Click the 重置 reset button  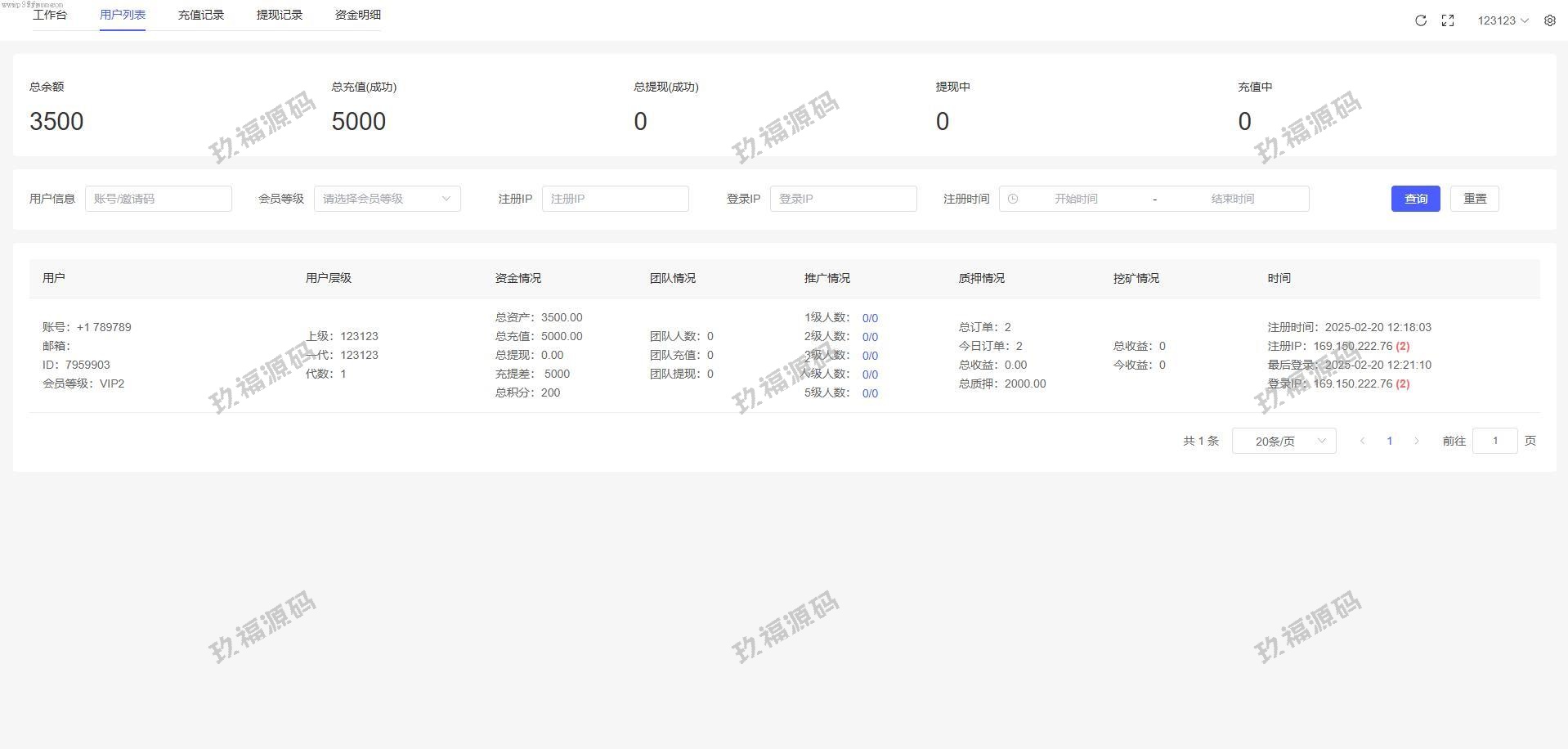click(1474, 199)
